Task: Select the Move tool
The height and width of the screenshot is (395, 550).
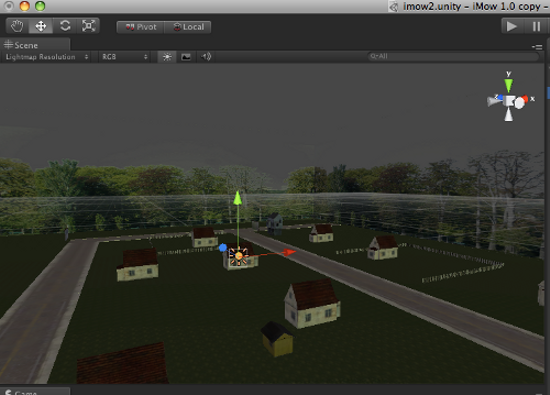Action: coord(41,26)
